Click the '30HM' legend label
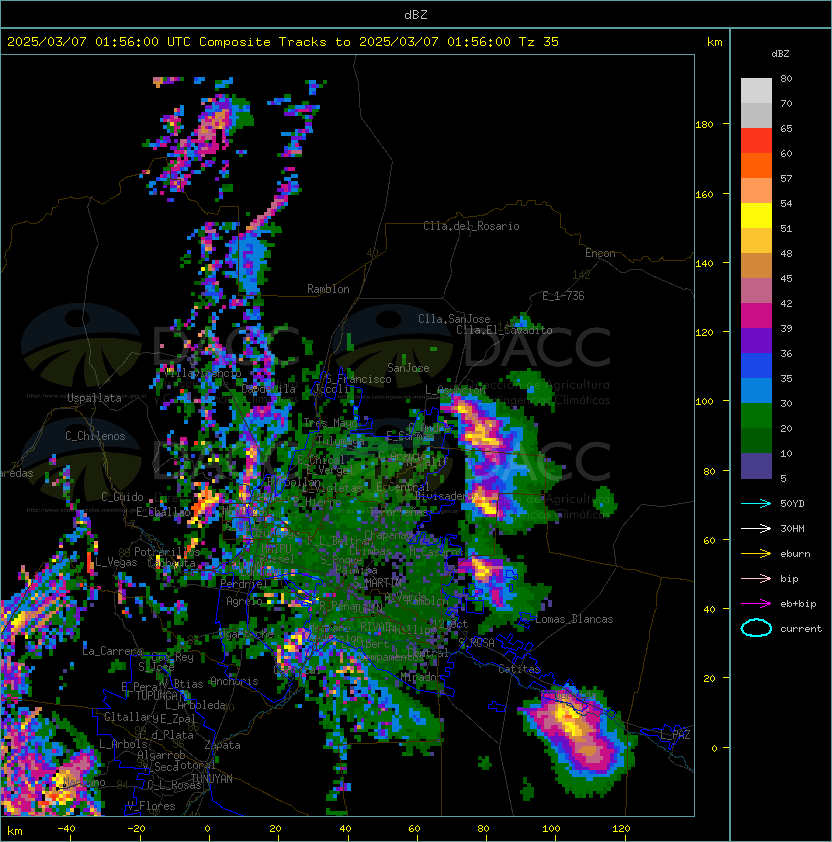 792,528
